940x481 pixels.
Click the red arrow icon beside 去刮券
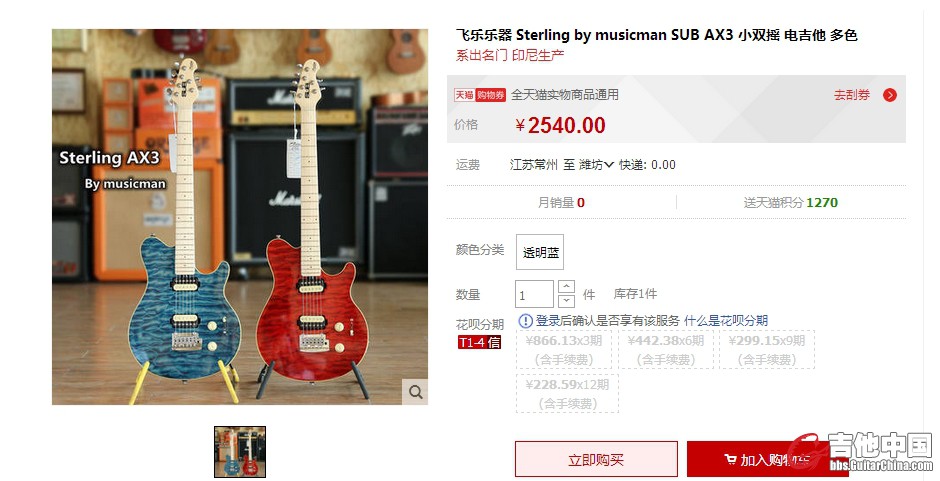[890, 95]
